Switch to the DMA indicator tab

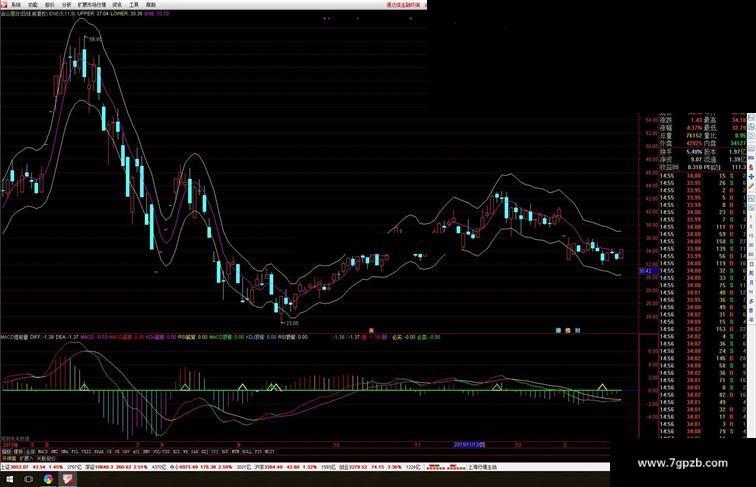coord(65,452)
